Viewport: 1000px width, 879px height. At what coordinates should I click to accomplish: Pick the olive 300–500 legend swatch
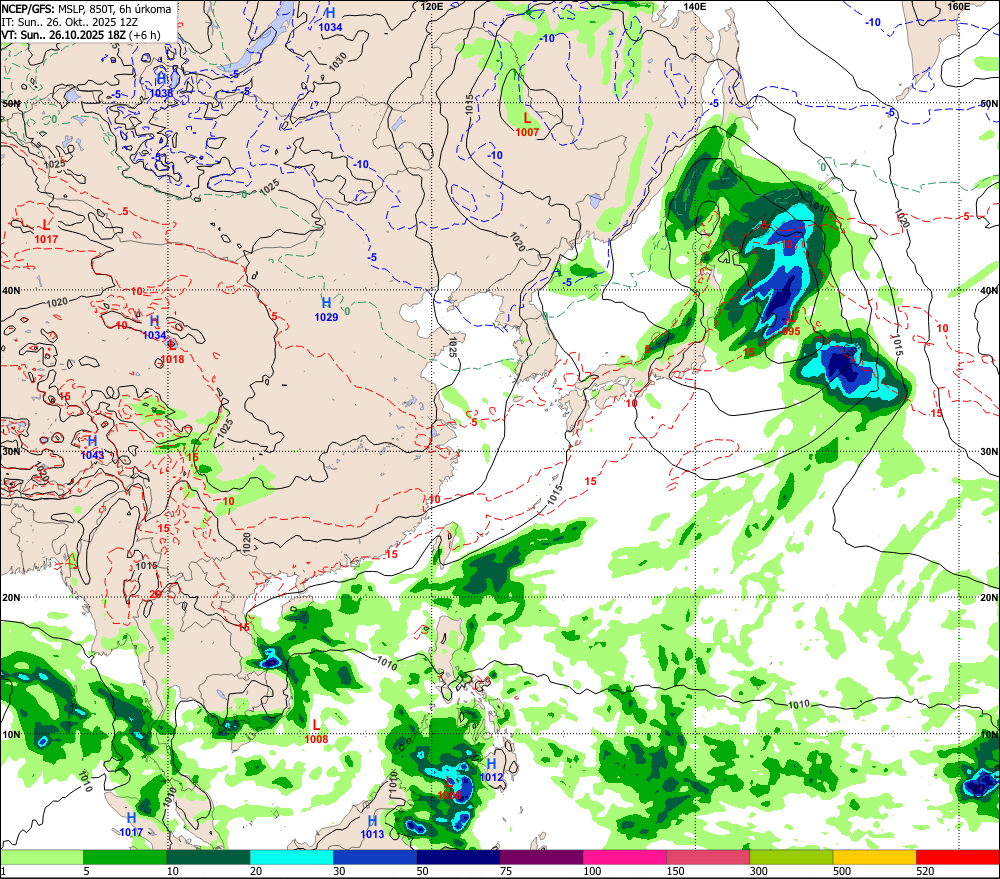[x=791, y=857]
